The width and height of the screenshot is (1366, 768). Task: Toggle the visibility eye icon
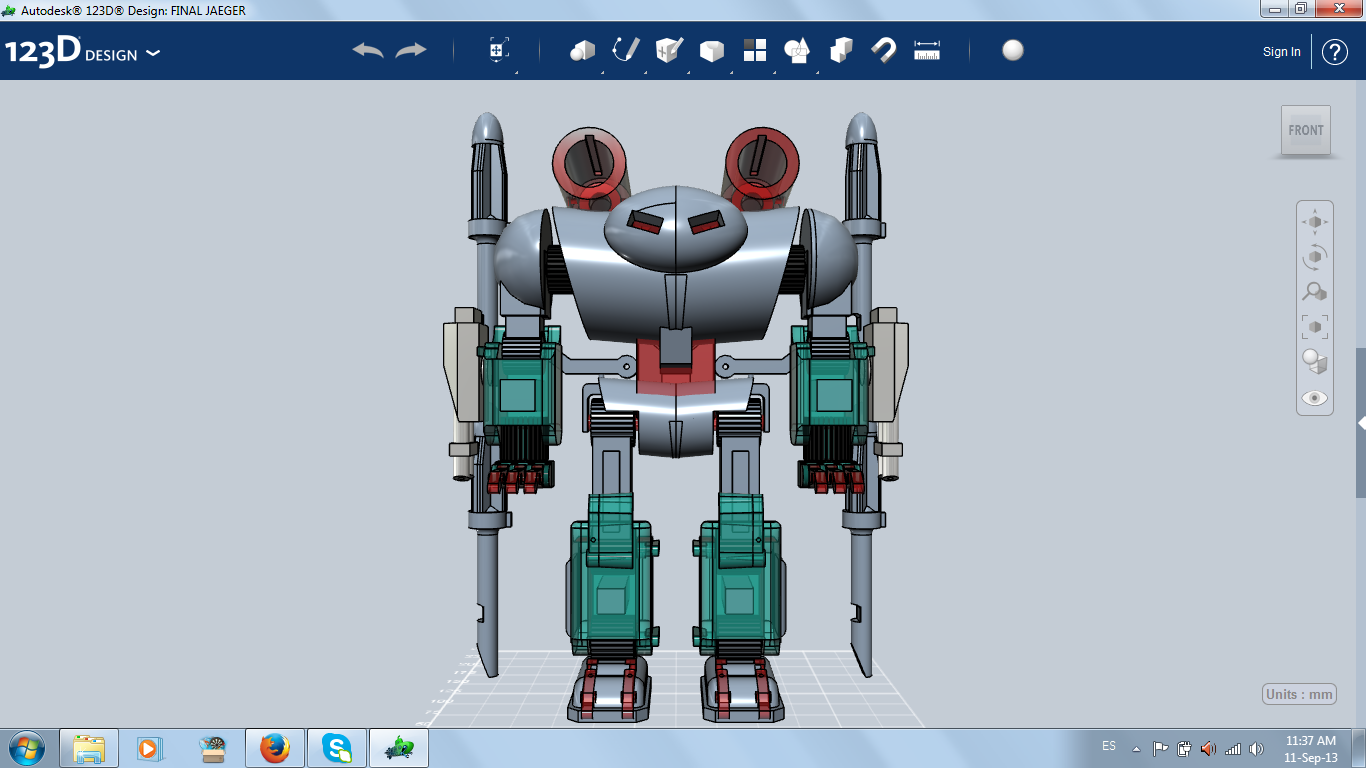point(1314,398)
